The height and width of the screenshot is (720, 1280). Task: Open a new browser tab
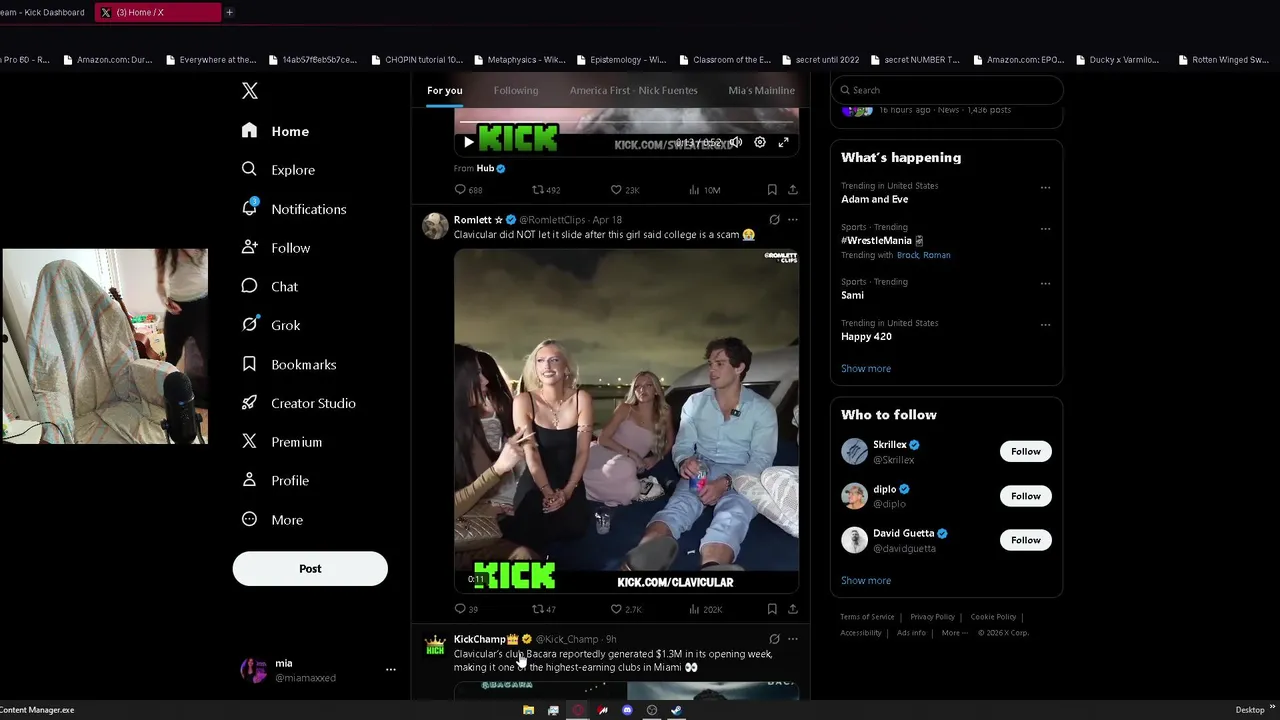pyautogui.click(x=229, y=12)
